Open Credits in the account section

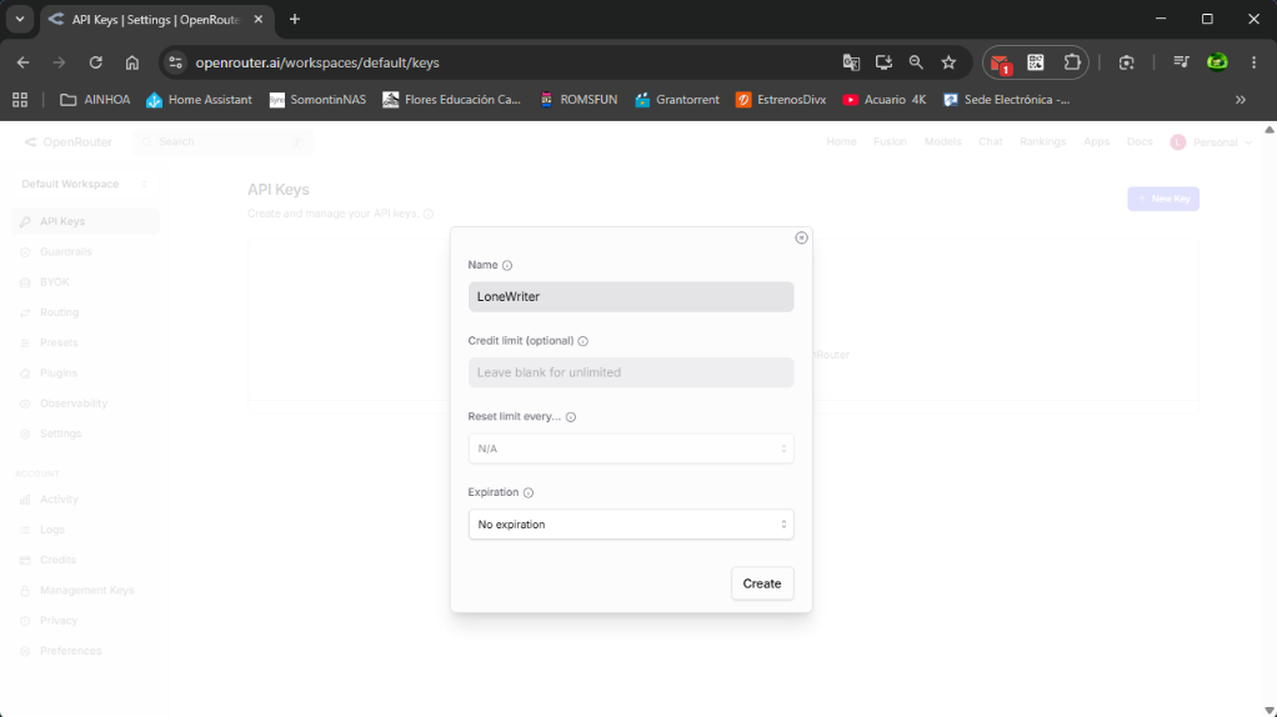point(85,560)
